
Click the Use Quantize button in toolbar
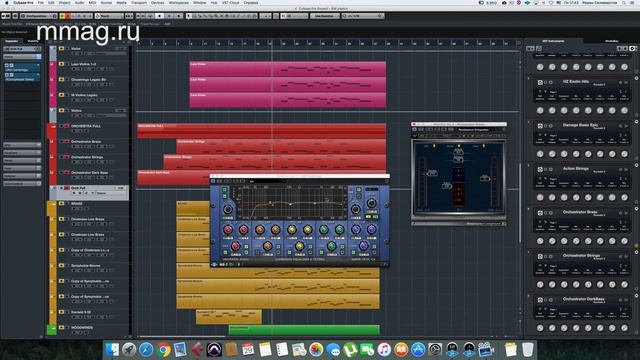[x=324, y=16]
